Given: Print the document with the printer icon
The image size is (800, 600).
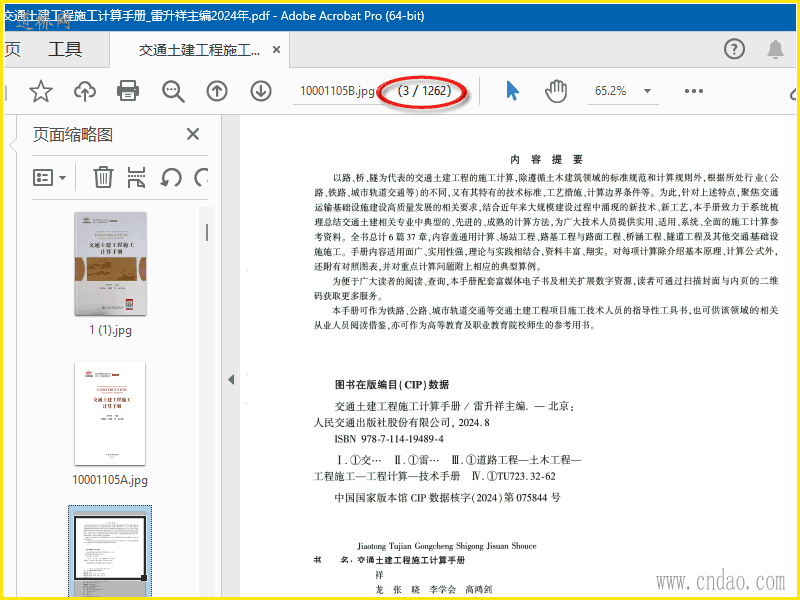Looking at the screenshot, I should click(128, 91).
